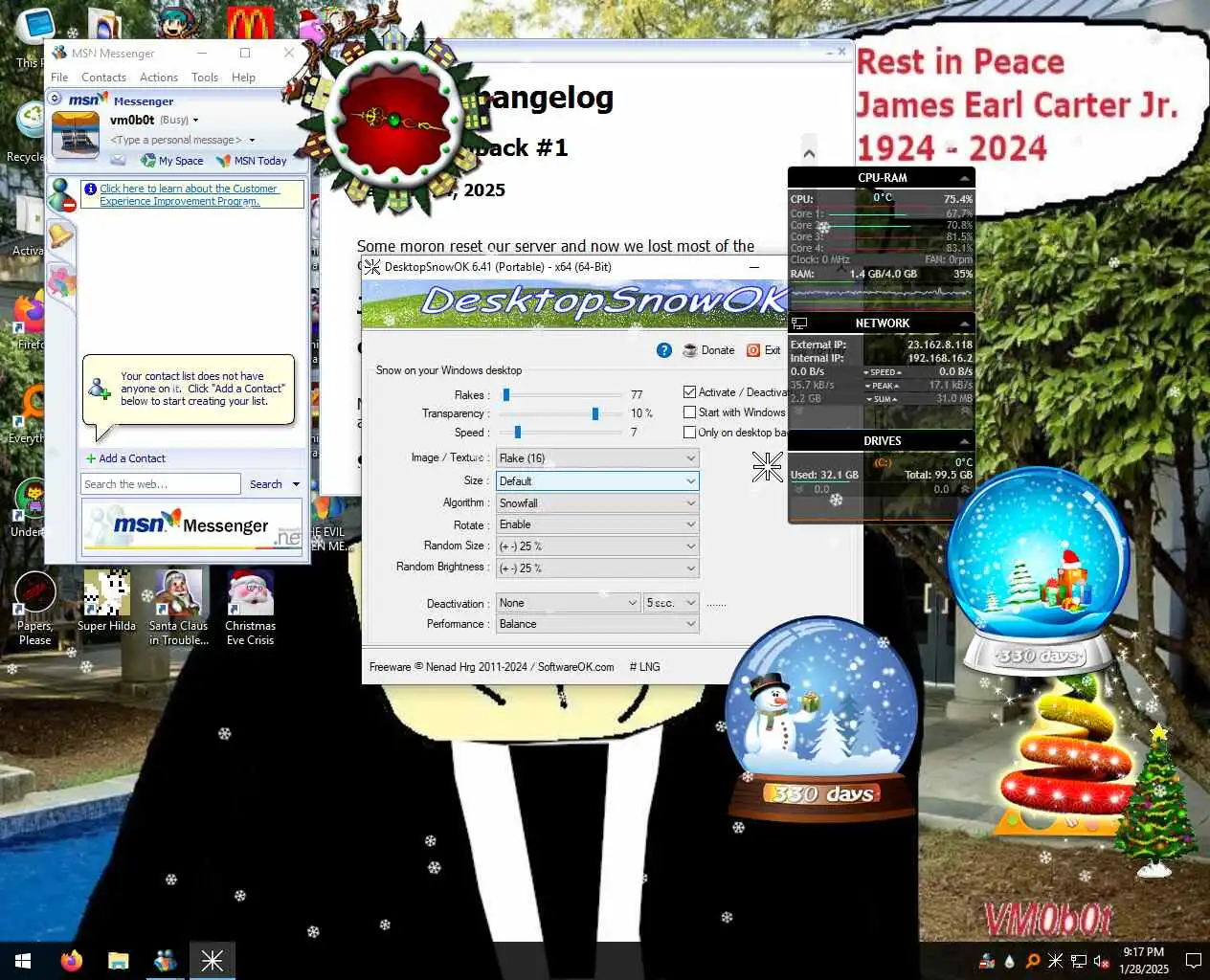Open the 5 sec. deactivation delay dropdown

(x=671, y=603)
